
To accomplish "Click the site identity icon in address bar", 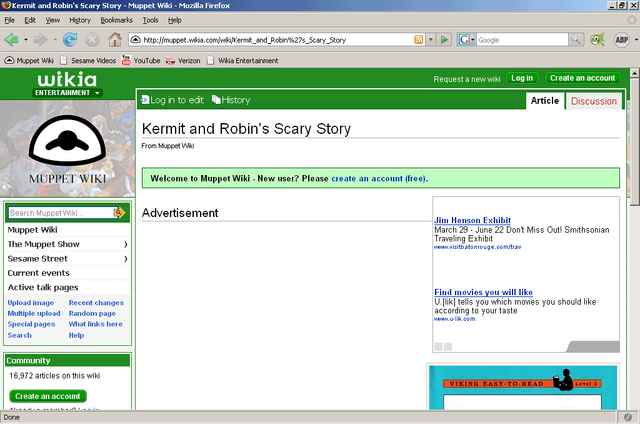I will (136, 40).
